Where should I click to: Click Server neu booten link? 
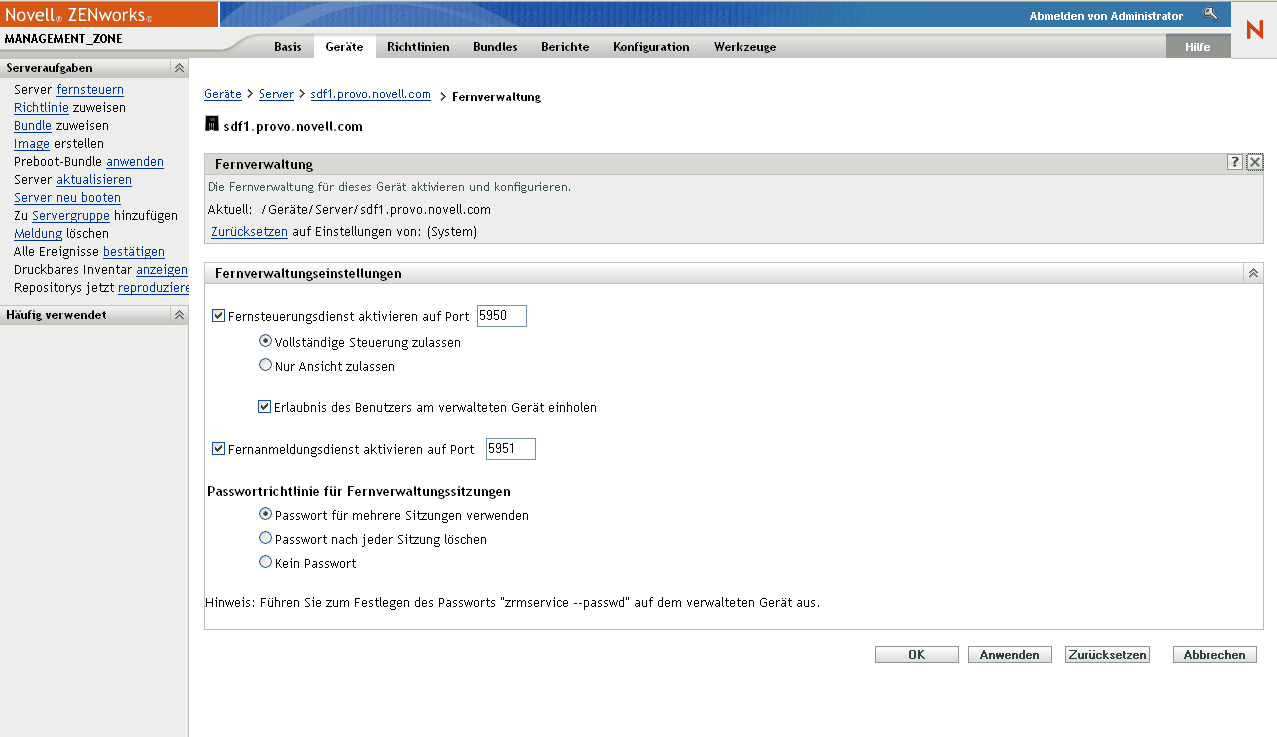point(67,198)
